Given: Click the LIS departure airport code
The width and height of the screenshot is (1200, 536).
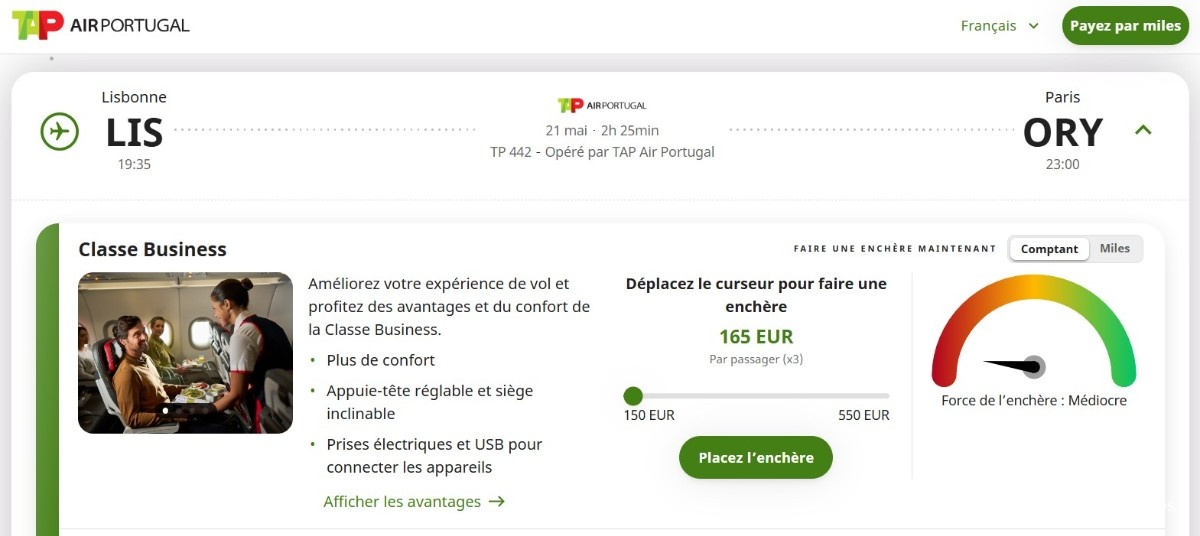Looking at the screenshot, I should tap(134, 132).
